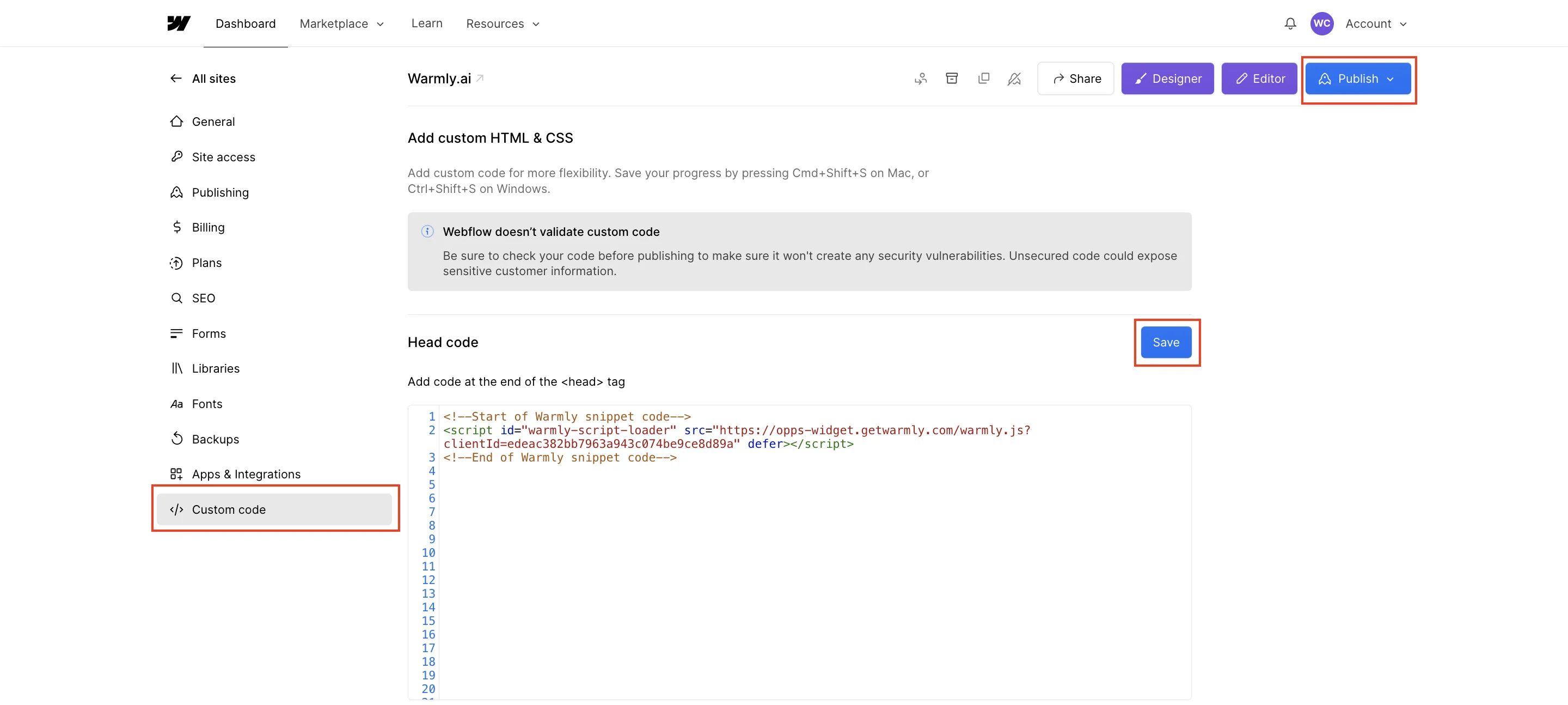Screen dimensions: 1568x705
Task: Go to the Dashboard tab
Action: pyautogui.click(x=246, y=23)
